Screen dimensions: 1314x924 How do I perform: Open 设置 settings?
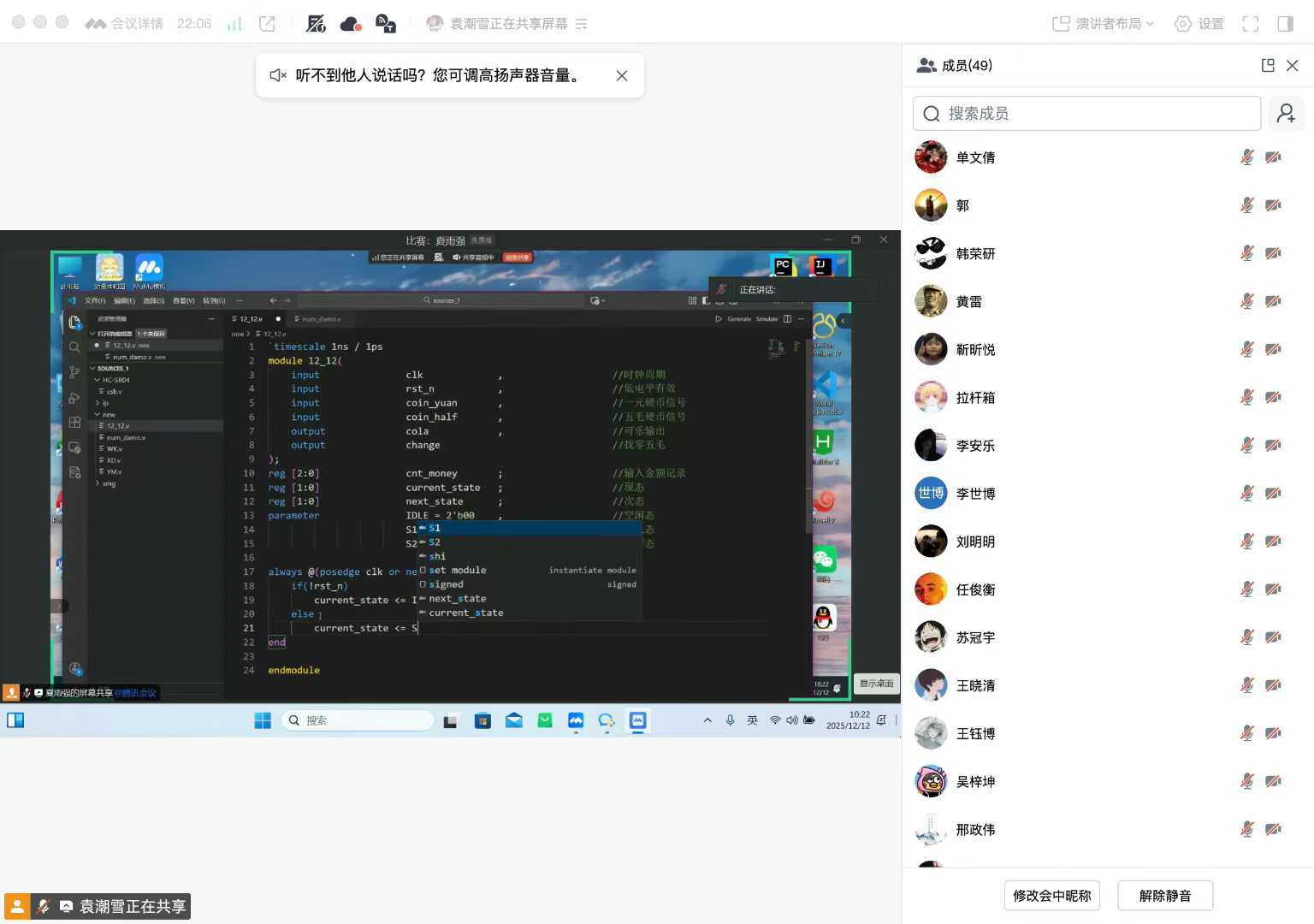1199,23
